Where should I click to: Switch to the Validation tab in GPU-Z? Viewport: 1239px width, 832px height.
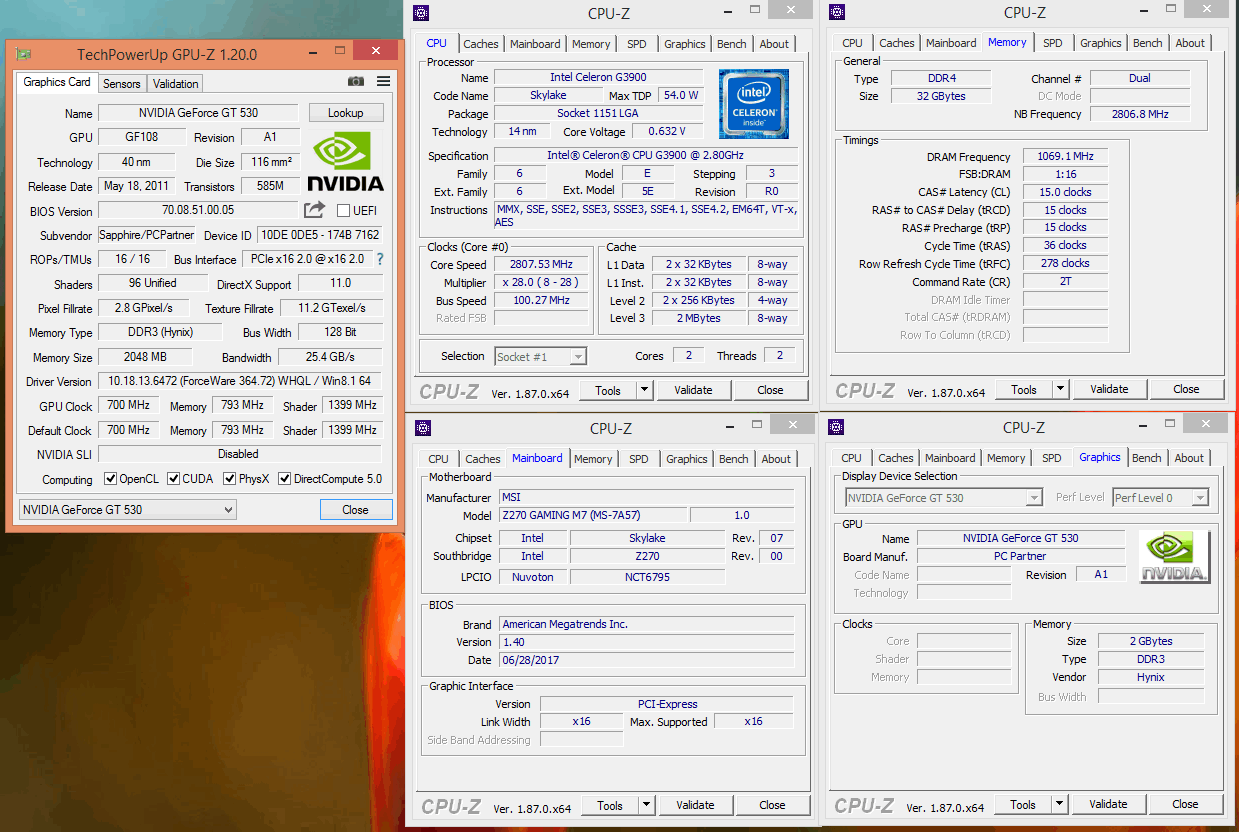tap(176, 84)
